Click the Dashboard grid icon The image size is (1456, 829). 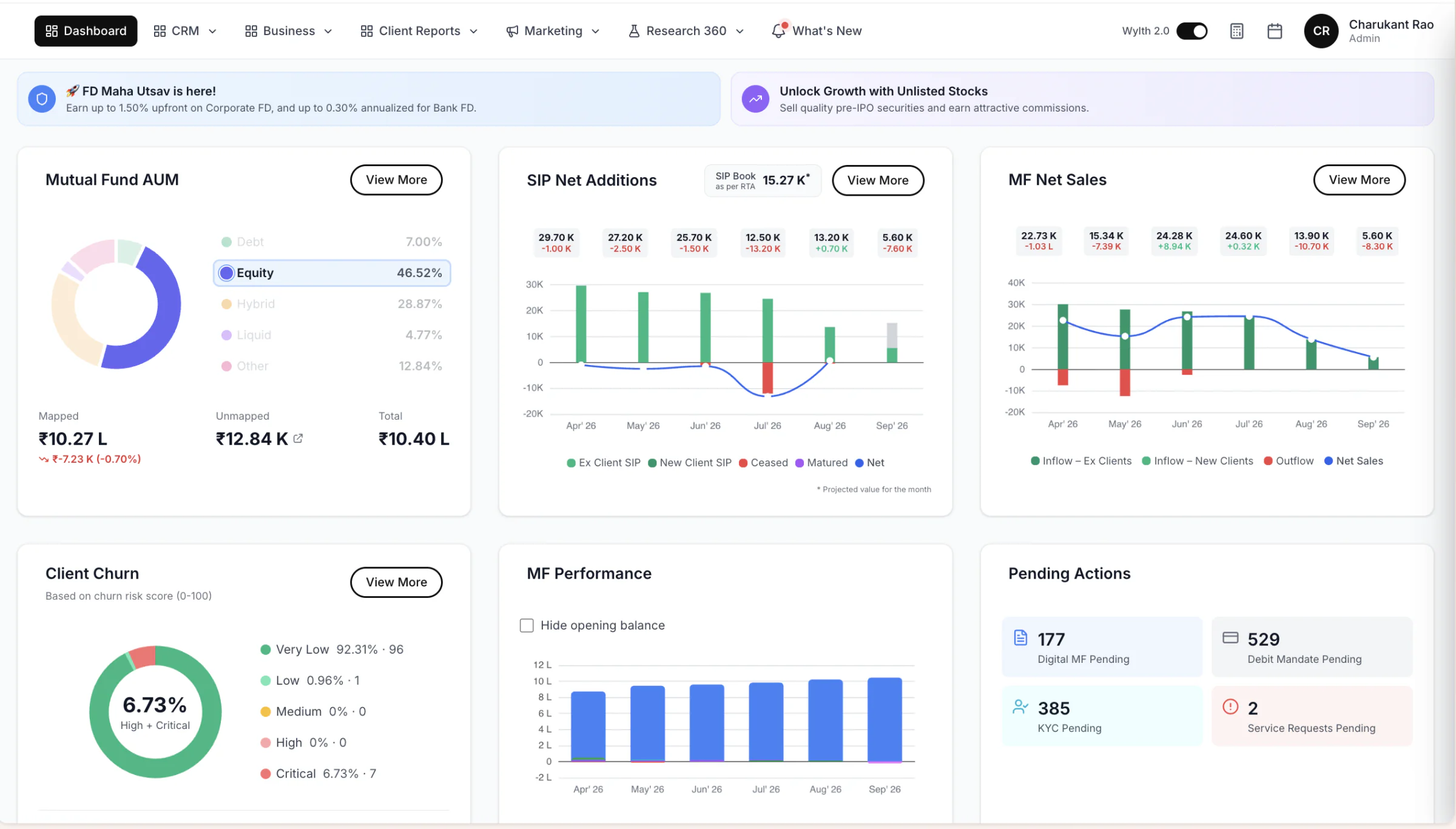[x=52, y=31]
